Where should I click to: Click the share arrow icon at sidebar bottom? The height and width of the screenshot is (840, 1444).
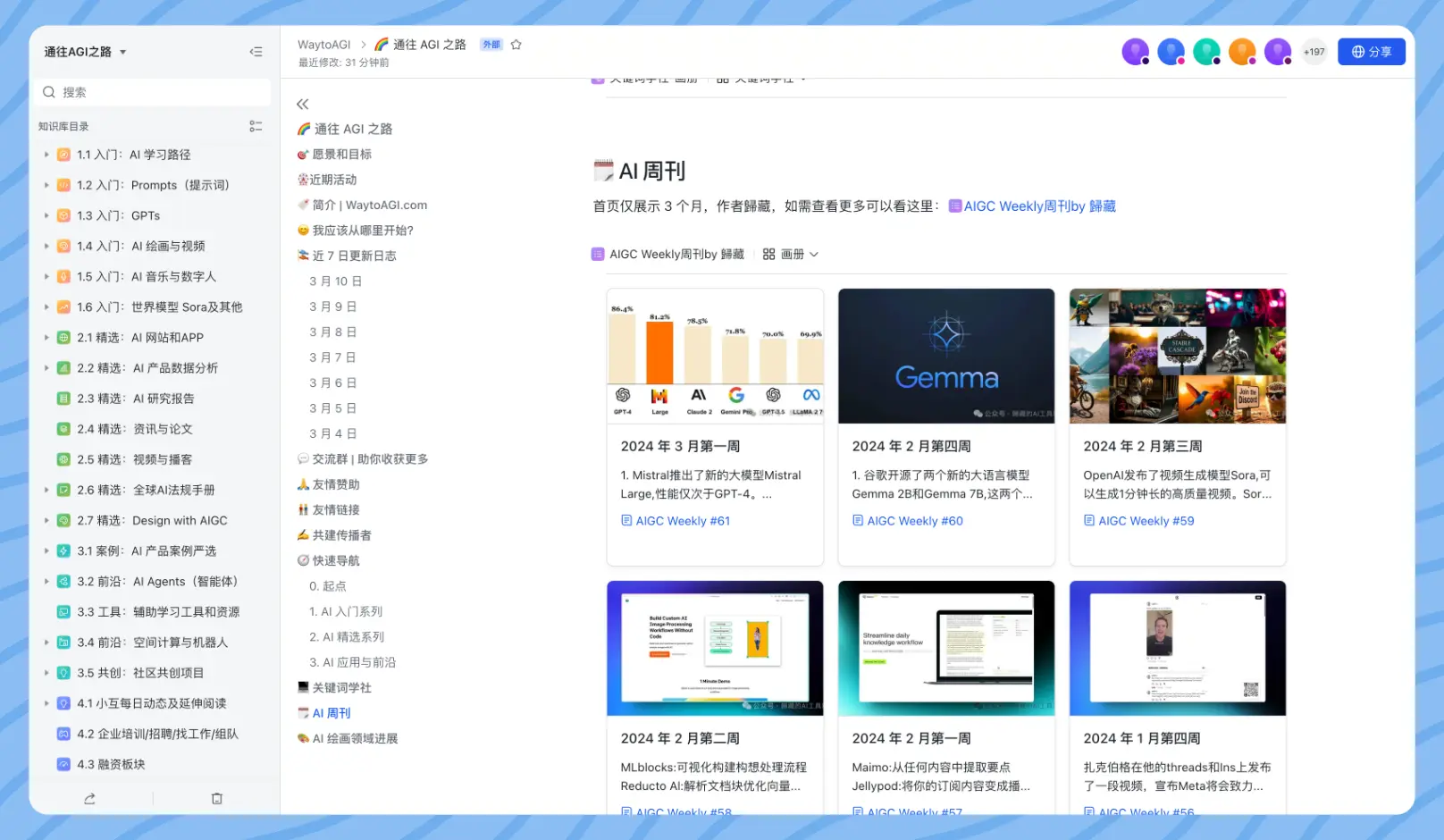click(89, 799)
